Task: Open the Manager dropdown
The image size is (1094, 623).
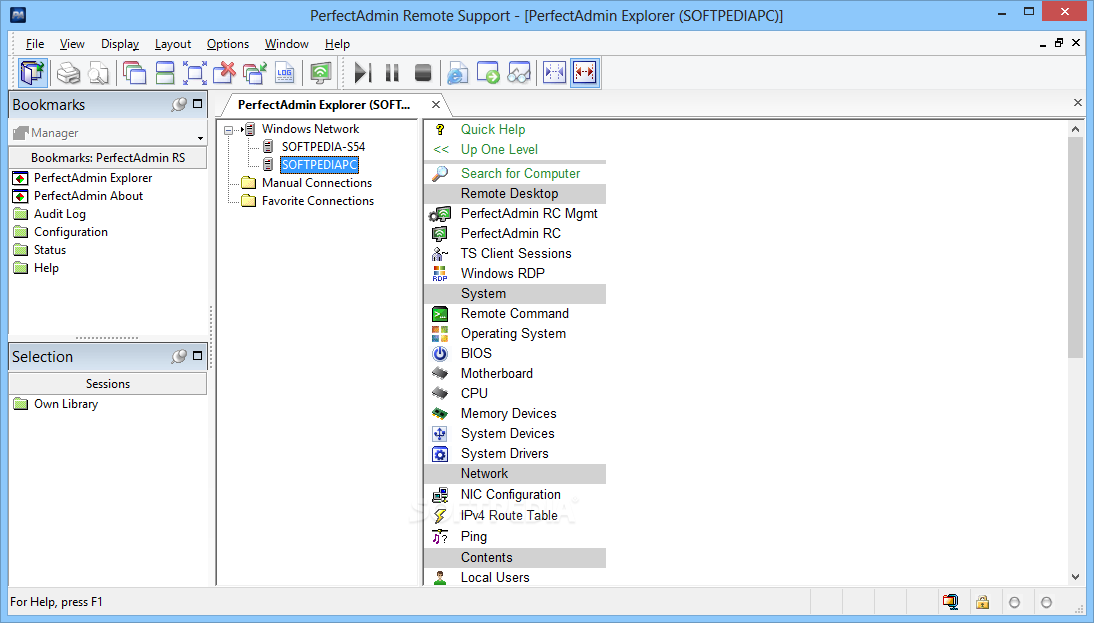Action: [x=107, y=133]
